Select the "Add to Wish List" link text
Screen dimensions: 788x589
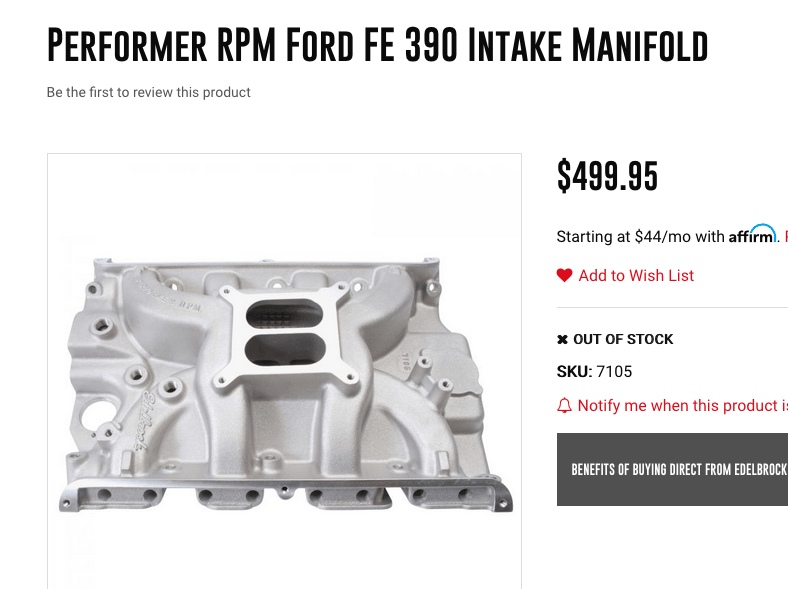pos(636,276)
